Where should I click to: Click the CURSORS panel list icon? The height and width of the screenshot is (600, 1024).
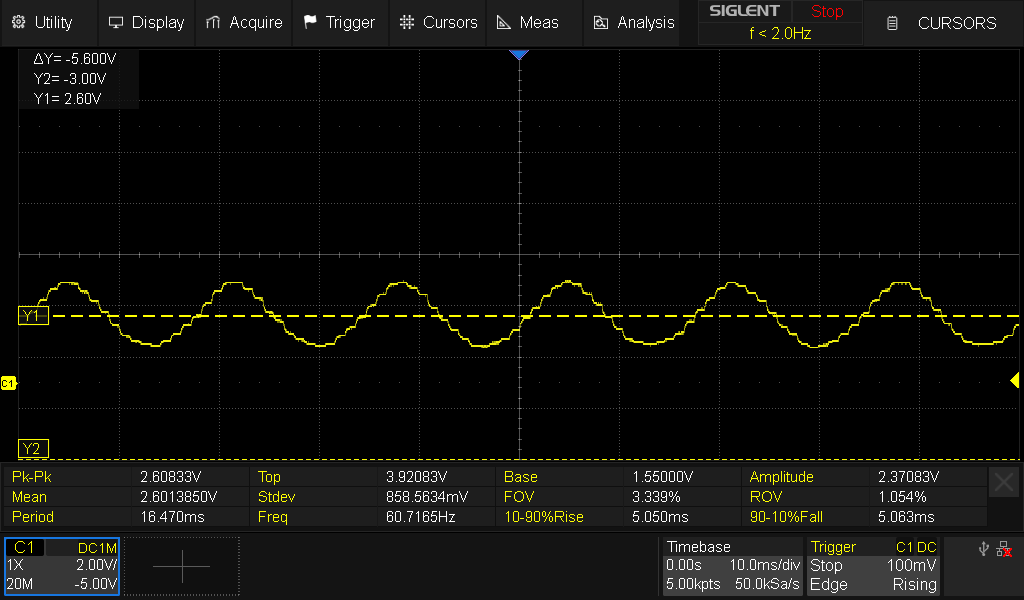(892, 24)
